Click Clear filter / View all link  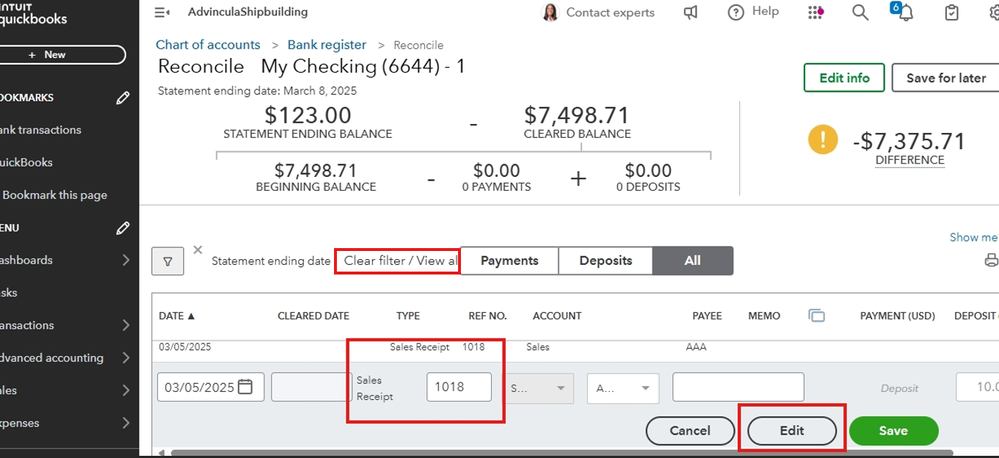click(x=401, y=261)
